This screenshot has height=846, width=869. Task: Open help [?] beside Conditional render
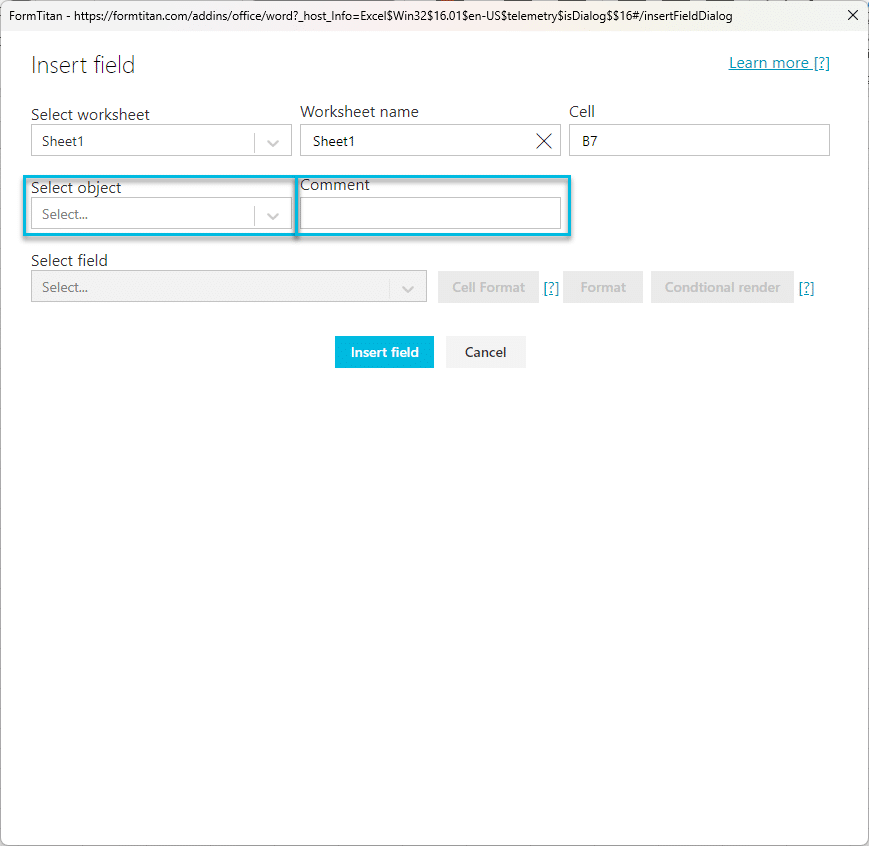(806, 288)
